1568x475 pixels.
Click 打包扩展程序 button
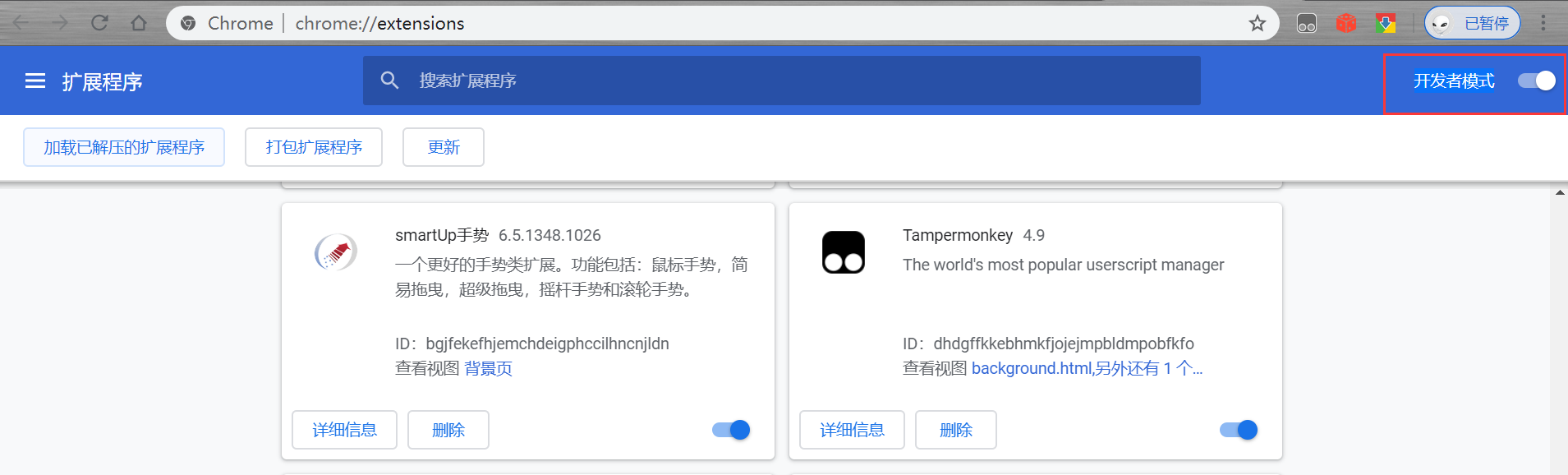click(314, 147)
